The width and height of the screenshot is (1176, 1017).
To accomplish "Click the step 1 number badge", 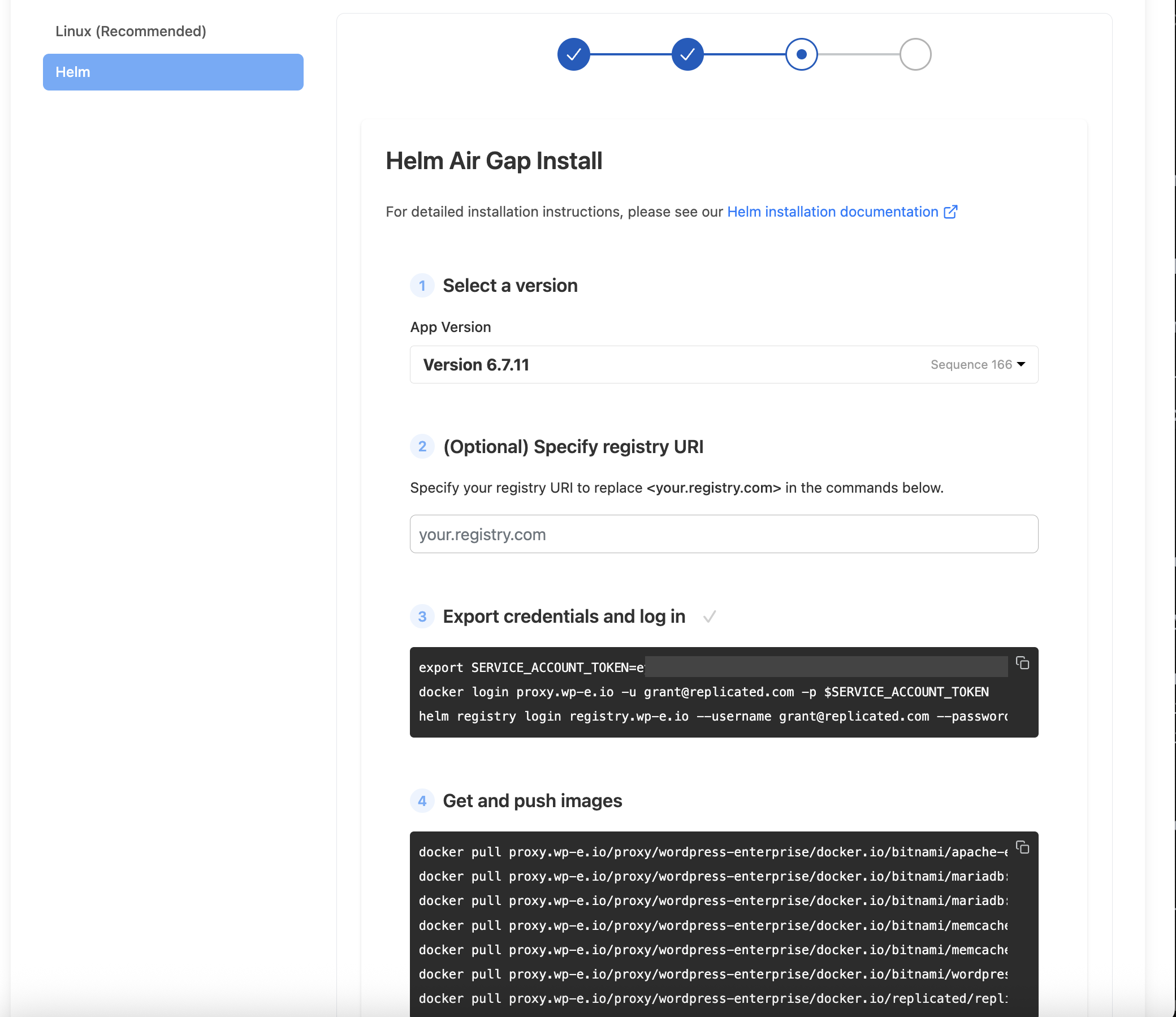I will pyautogui.click(x=422, y=286).
